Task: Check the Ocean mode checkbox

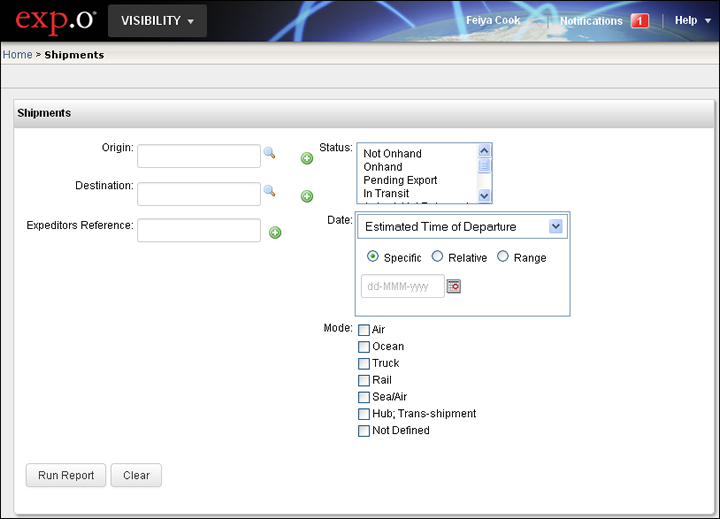Action: point(364,347)
